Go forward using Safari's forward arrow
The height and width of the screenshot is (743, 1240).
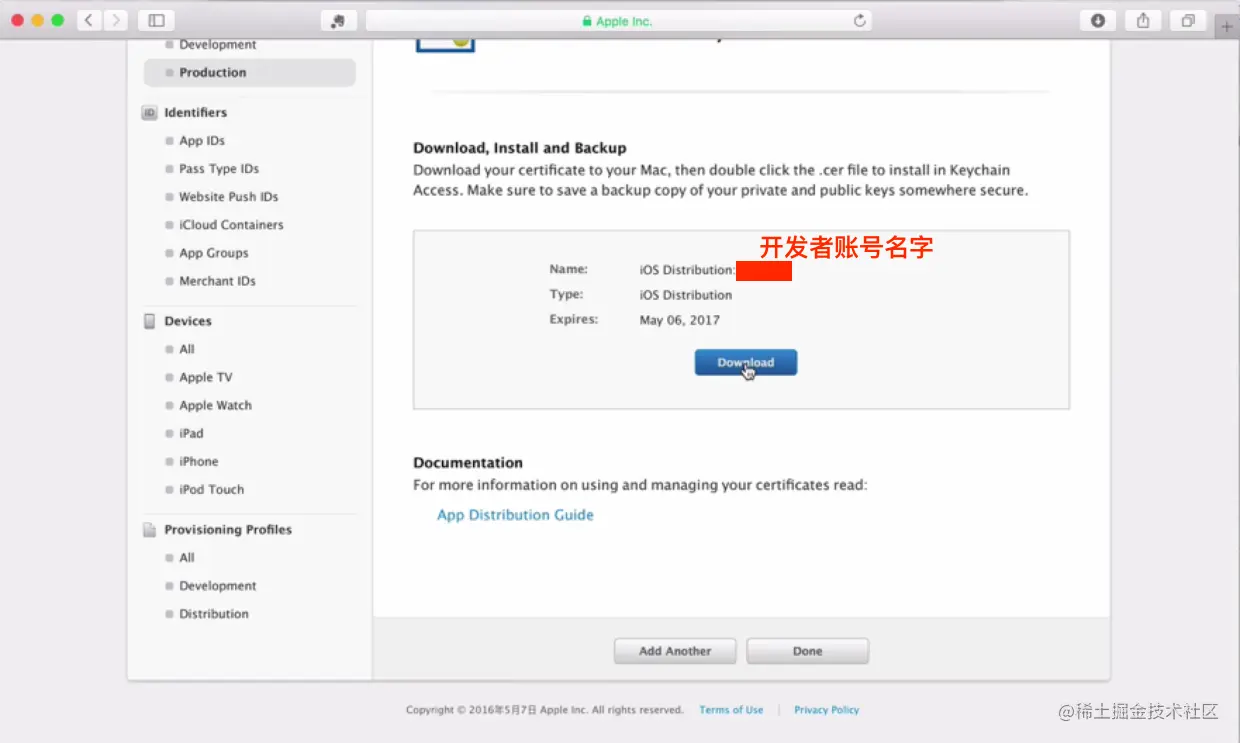116,20
